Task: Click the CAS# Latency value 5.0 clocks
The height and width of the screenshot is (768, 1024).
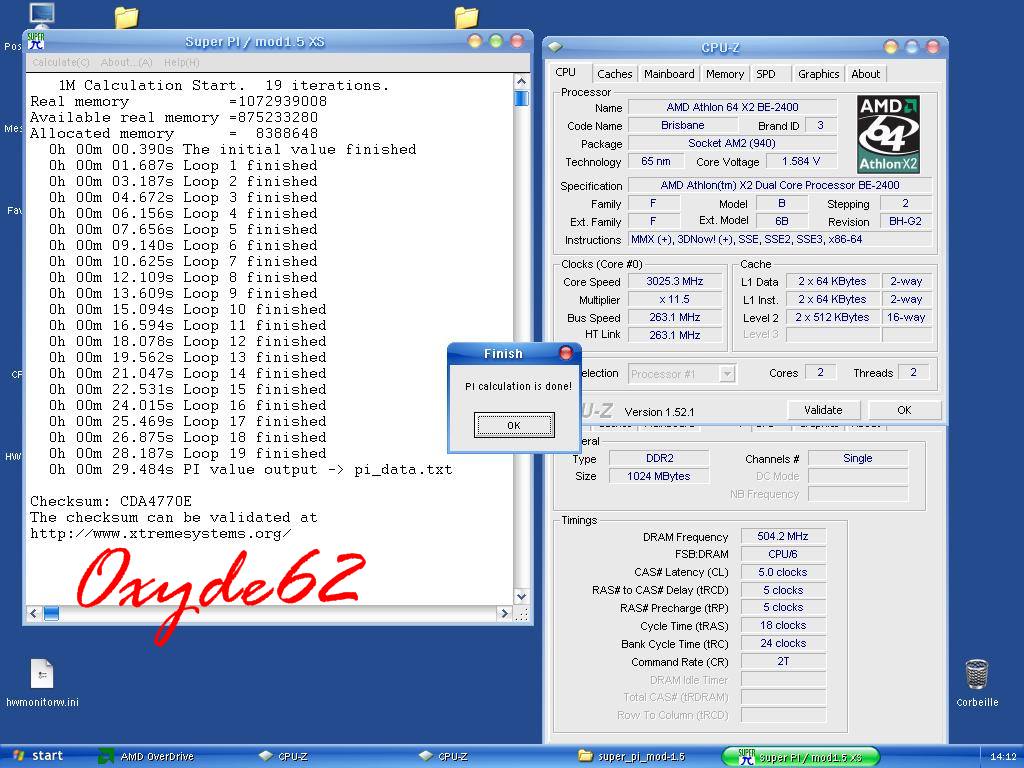Action: pos(782,572)
